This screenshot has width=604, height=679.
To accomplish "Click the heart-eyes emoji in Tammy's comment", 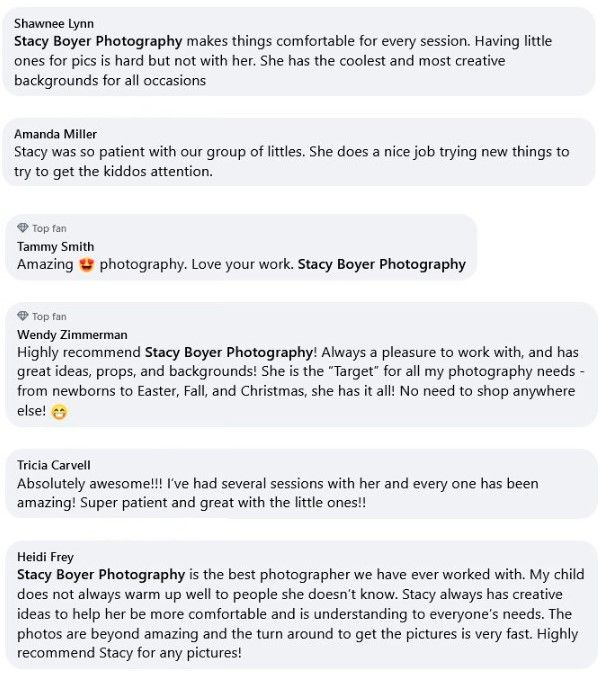I will coord(87,265).
